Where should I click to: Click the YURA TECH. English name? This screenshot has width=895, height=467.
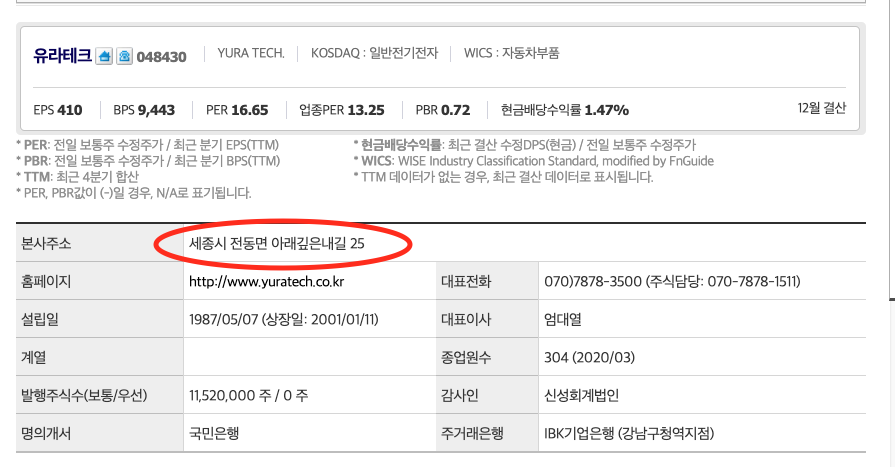click(x=251, y=53)
